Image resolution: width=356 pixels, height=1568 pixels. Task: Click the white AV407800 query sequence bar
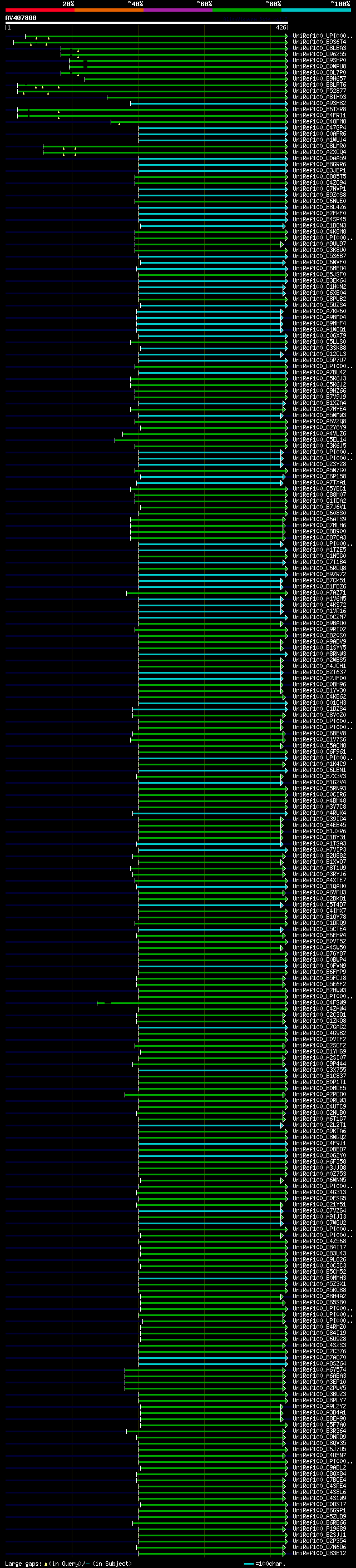click(x=147, y=22)
